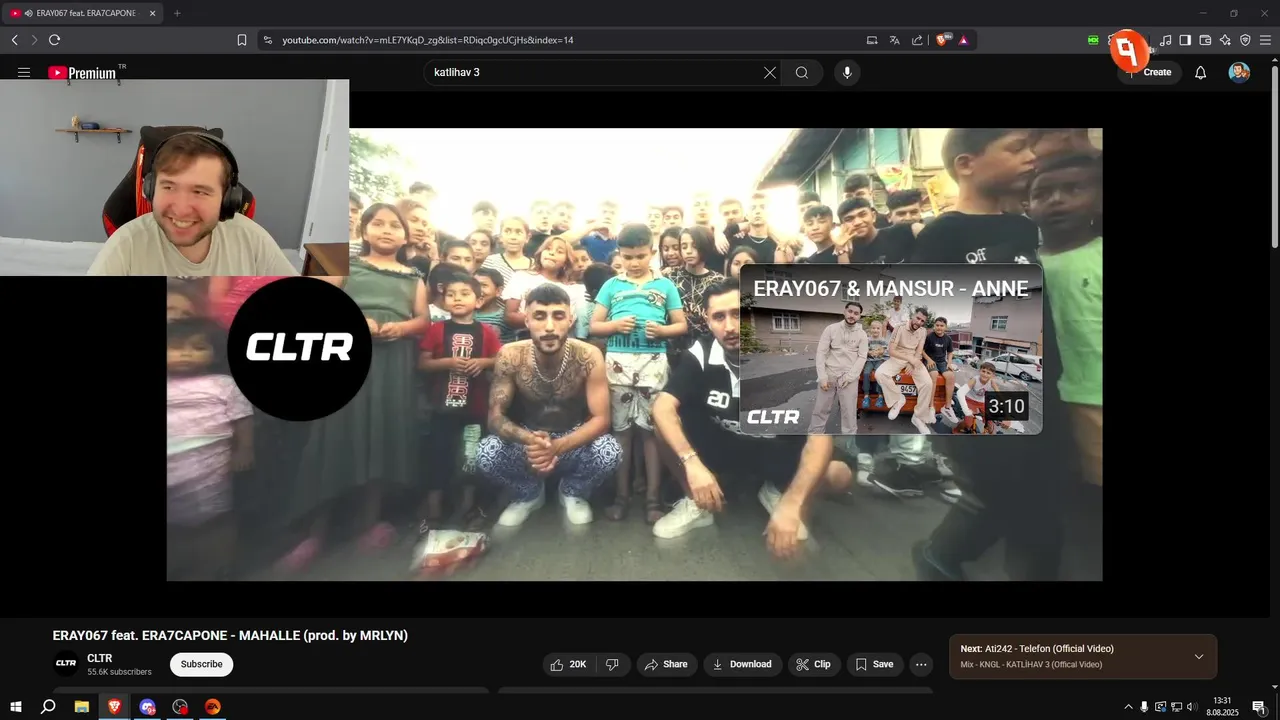1280x720 pixels.
Task: Open Discord from the taskbar
Action: 148,706
